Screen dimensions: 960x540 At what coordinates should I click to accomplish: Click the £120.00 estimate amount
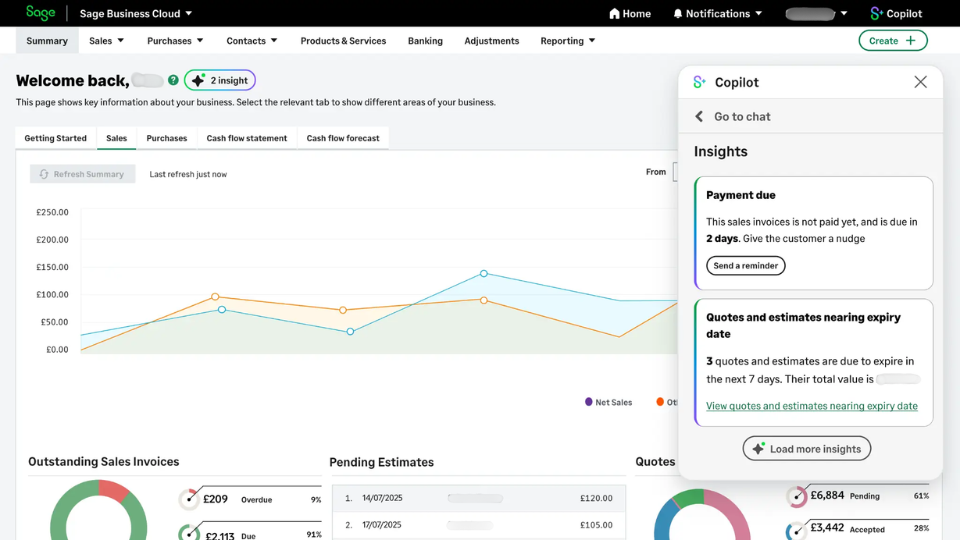click(x=596, y=498)
